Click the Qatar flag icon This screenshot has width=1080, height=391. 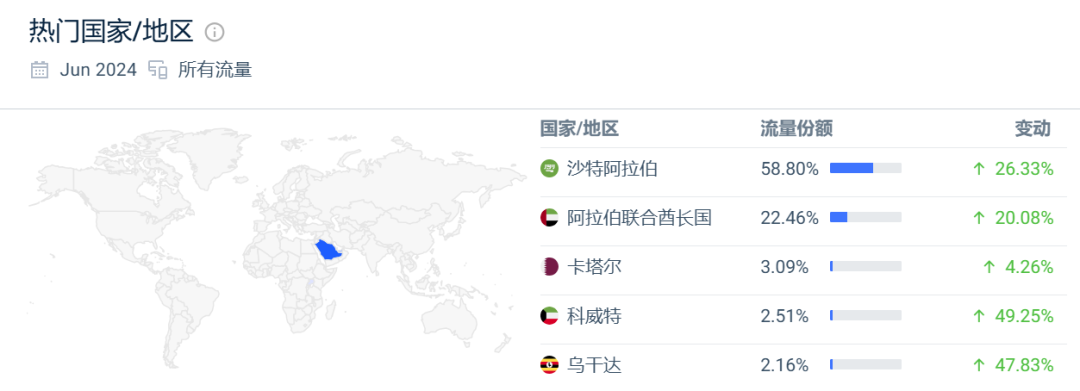pos(549,267)
